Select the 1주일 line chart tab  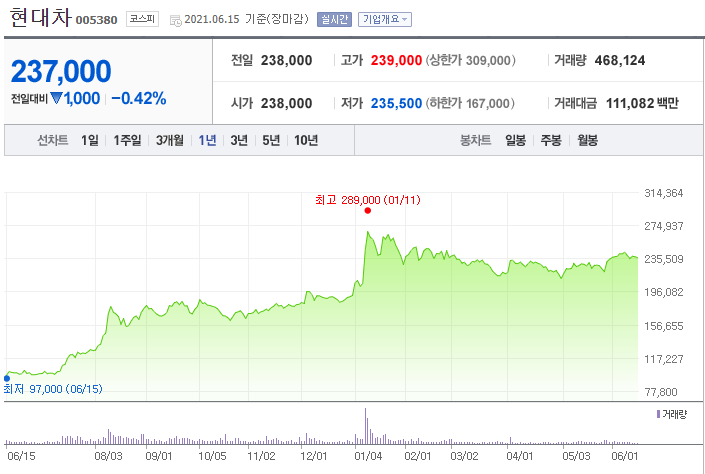coord(127,140)
